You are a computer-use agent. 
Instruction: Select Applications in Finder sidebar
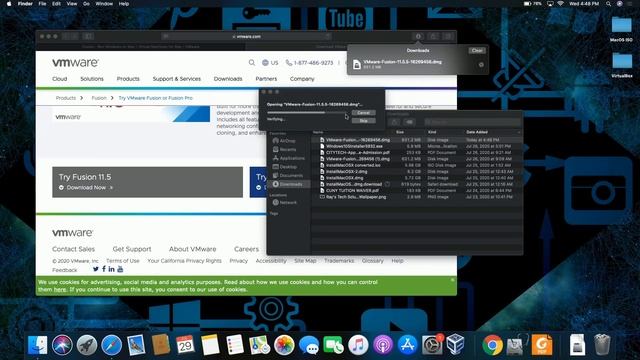289,158
